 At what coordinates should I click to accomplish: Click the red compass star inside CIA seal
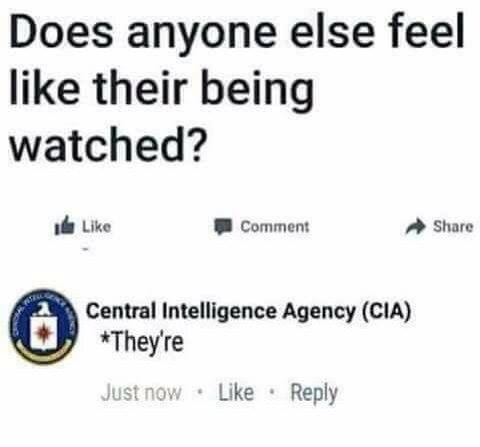43,333
